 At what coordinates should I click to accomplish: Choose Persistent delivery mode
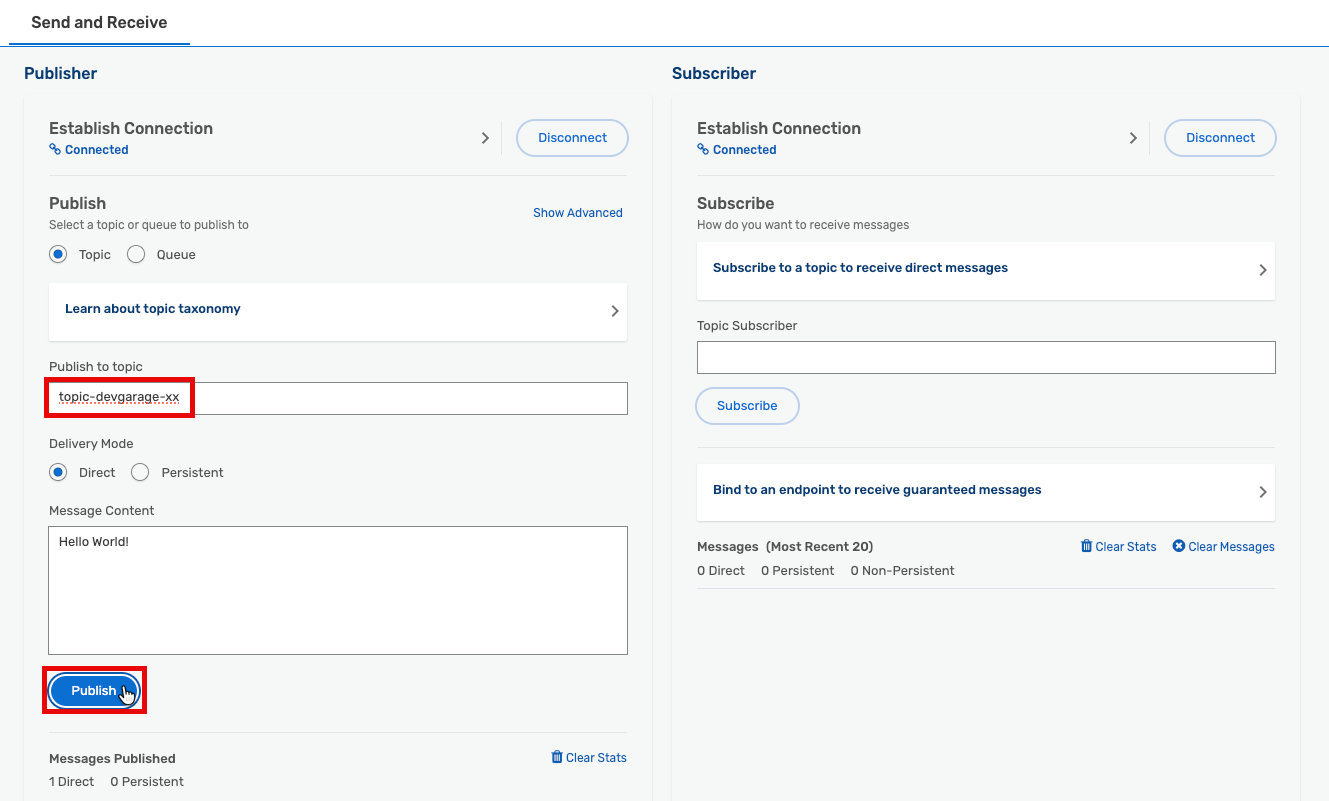140,472
